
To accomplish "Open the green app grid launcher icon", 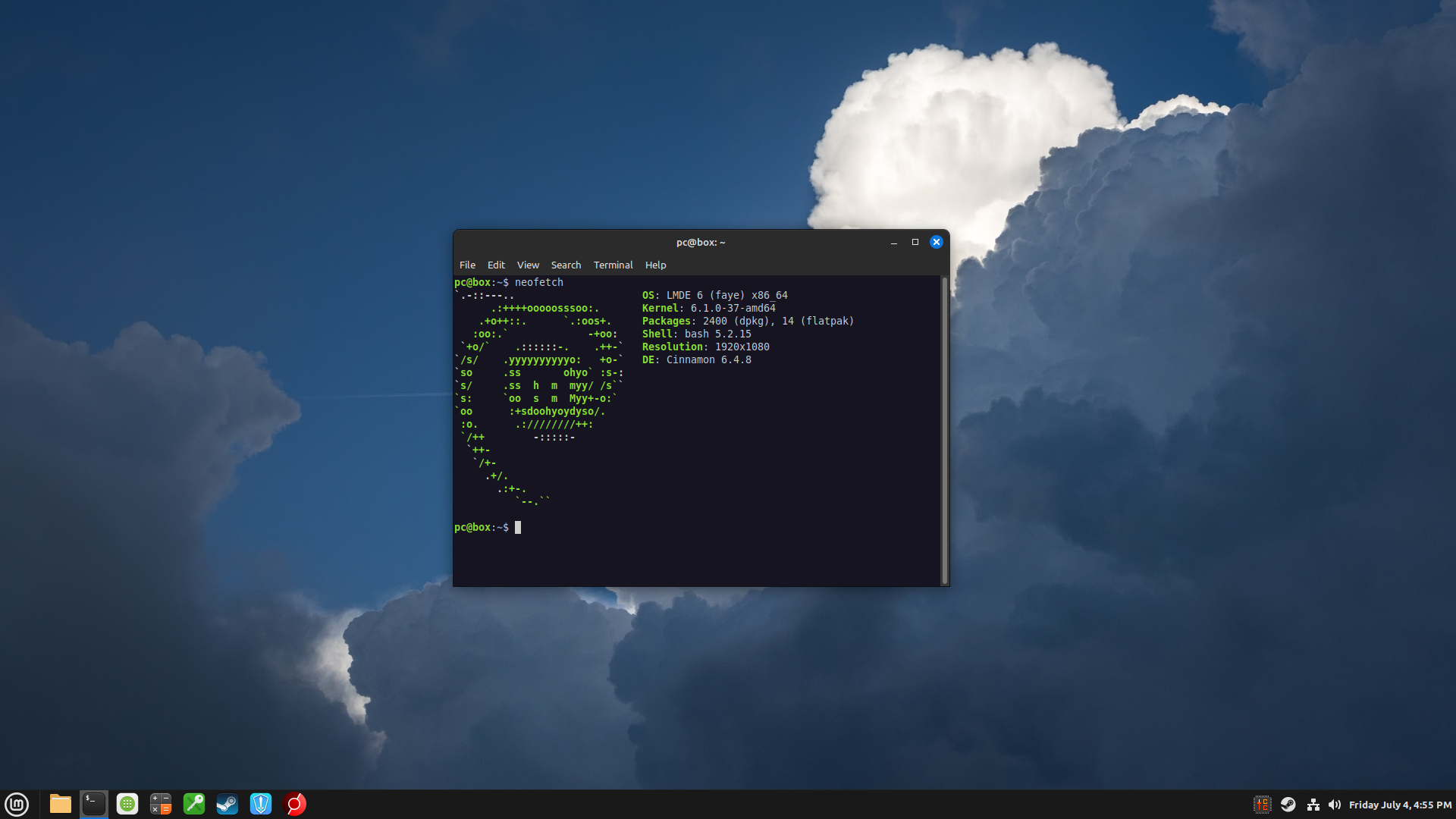I will (x=127, y=804).
